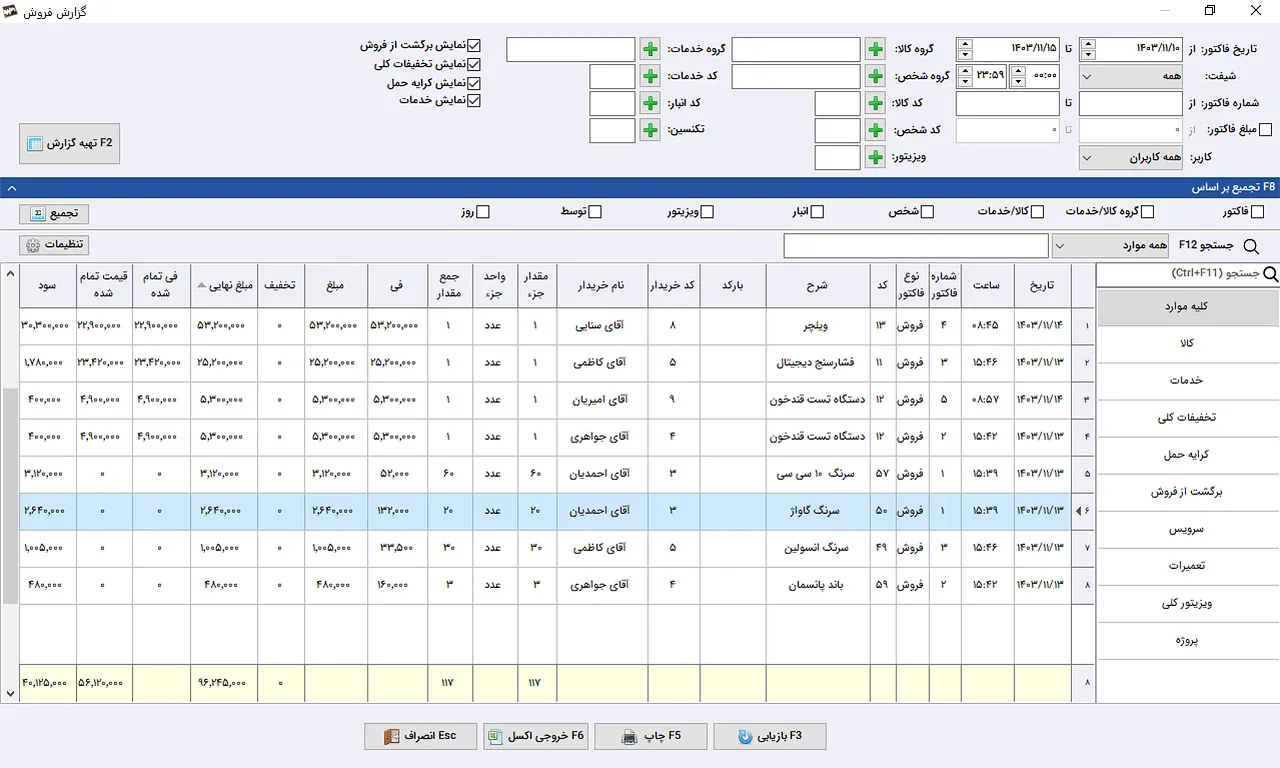Open the همه موارد search filter dropdown
Screen dimensions: 1280x768
click(x=1112, y=246)
